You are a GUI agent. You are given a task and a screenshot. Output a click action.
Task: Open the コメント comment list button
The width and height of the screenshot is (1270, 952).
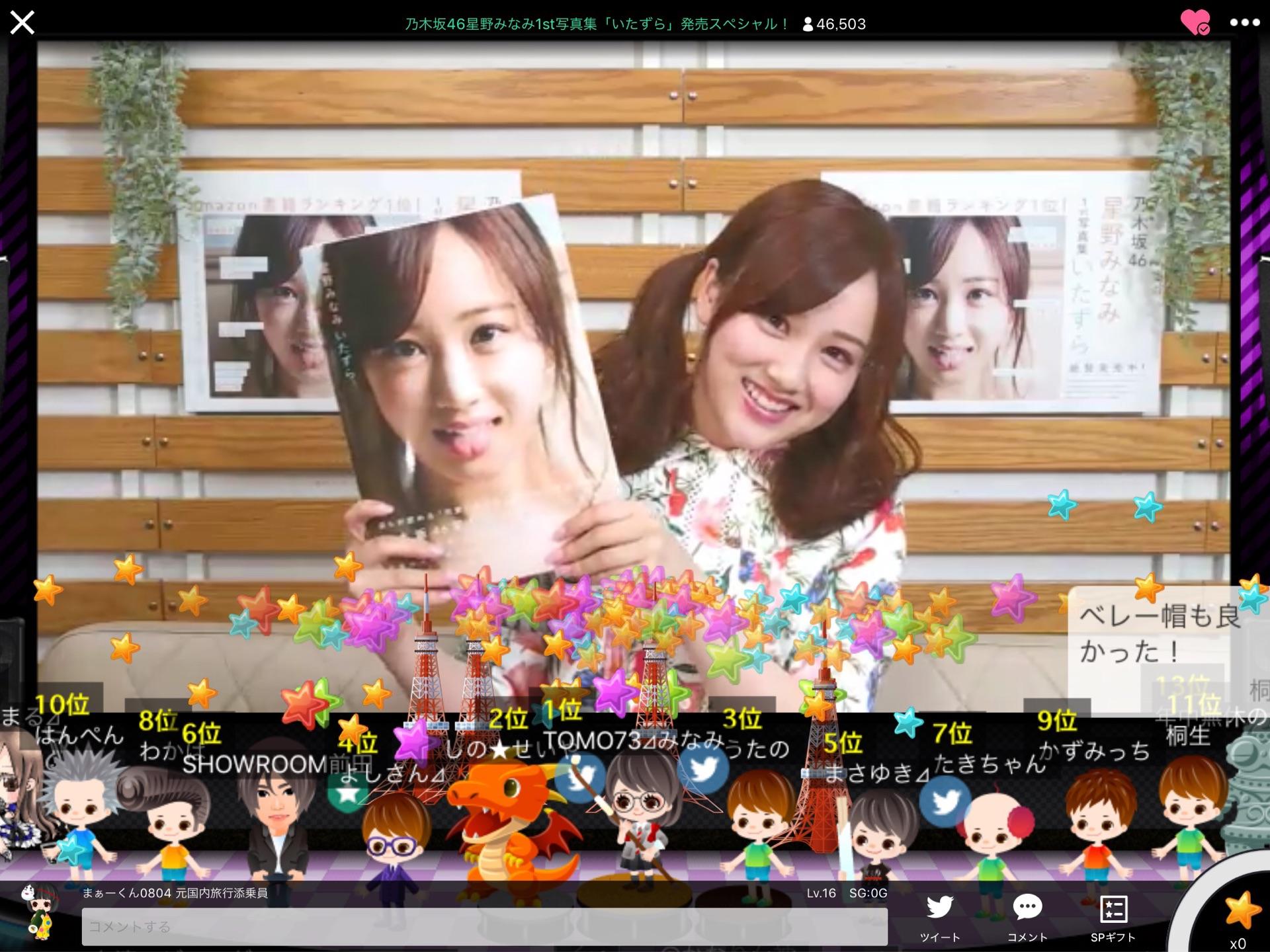[1027, 918]
